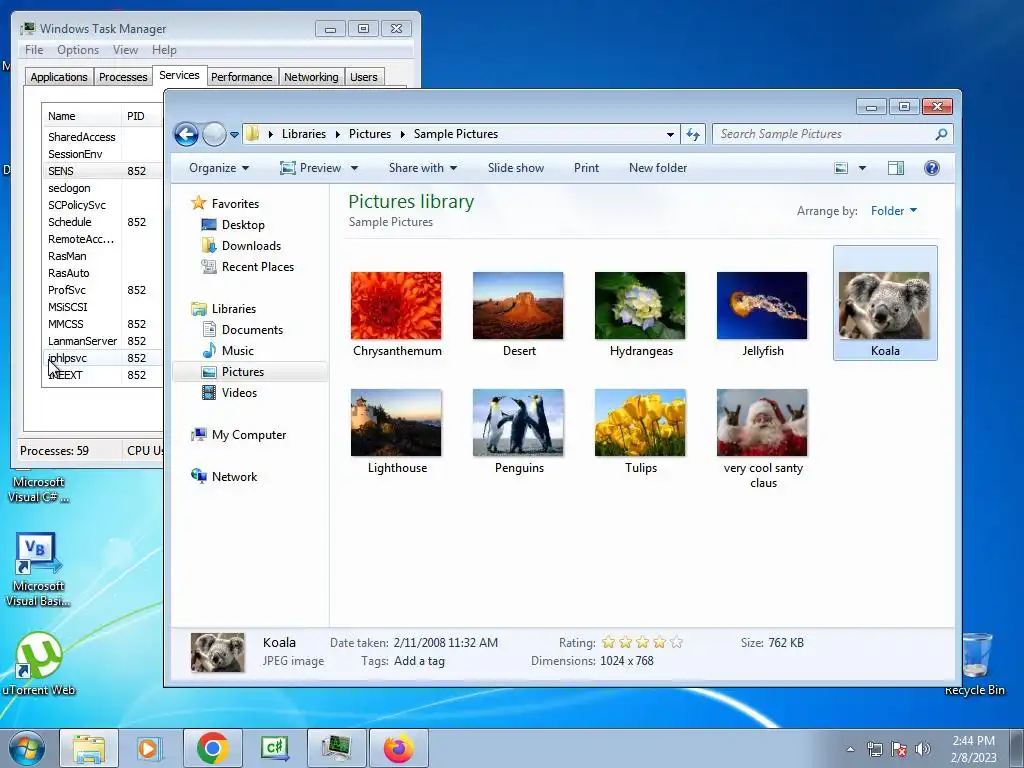Click Libraries in the address breadcrumb
Image resolution: width=1024 pixels, height=768 pixels.
coord(304,134)
